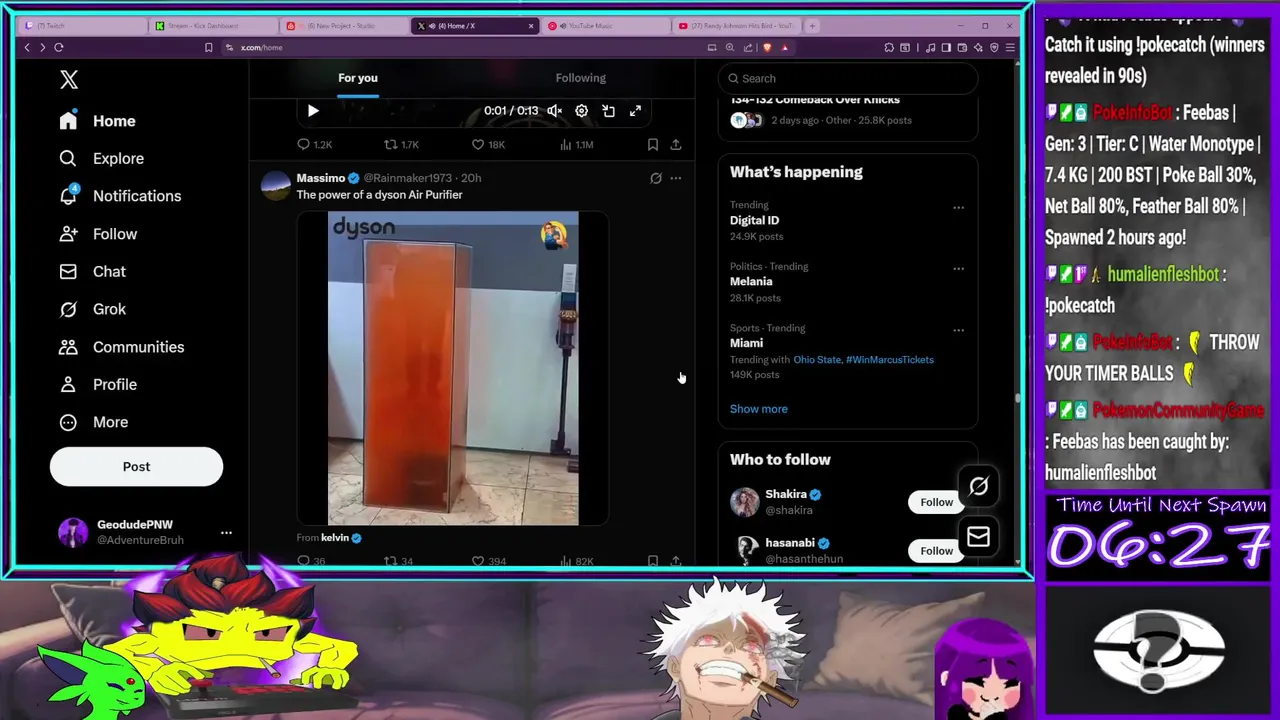Open floating messages envelope button

click(x=978, y=538)
